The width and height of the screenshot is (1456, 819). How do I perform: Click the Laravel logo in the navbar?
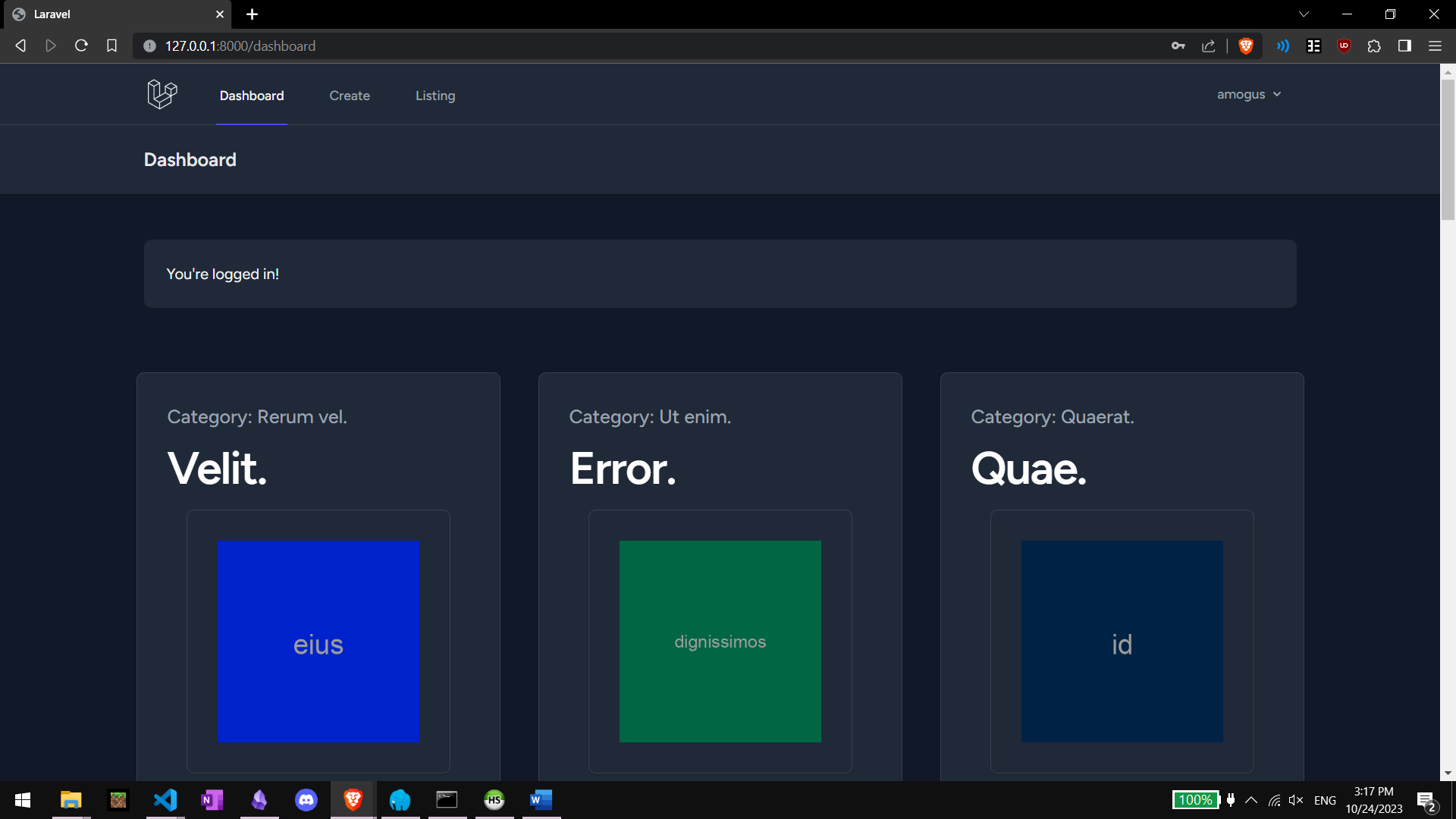click(x=162, y=94)
